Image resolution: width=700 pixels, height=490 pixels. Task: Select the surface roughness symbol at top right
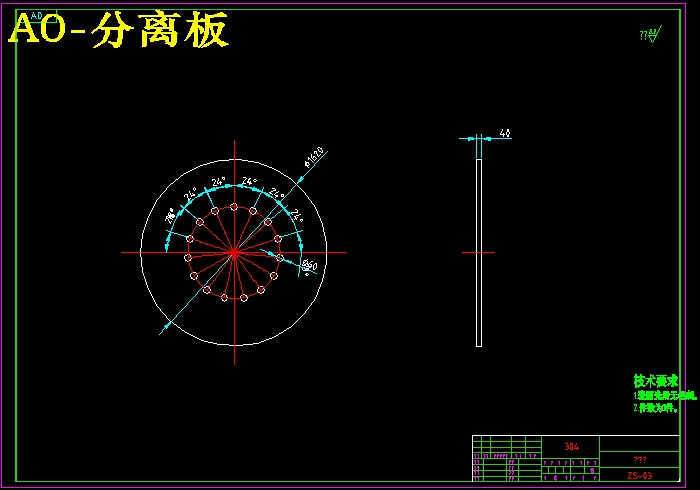pyautogui.click(x=650, y=36)
